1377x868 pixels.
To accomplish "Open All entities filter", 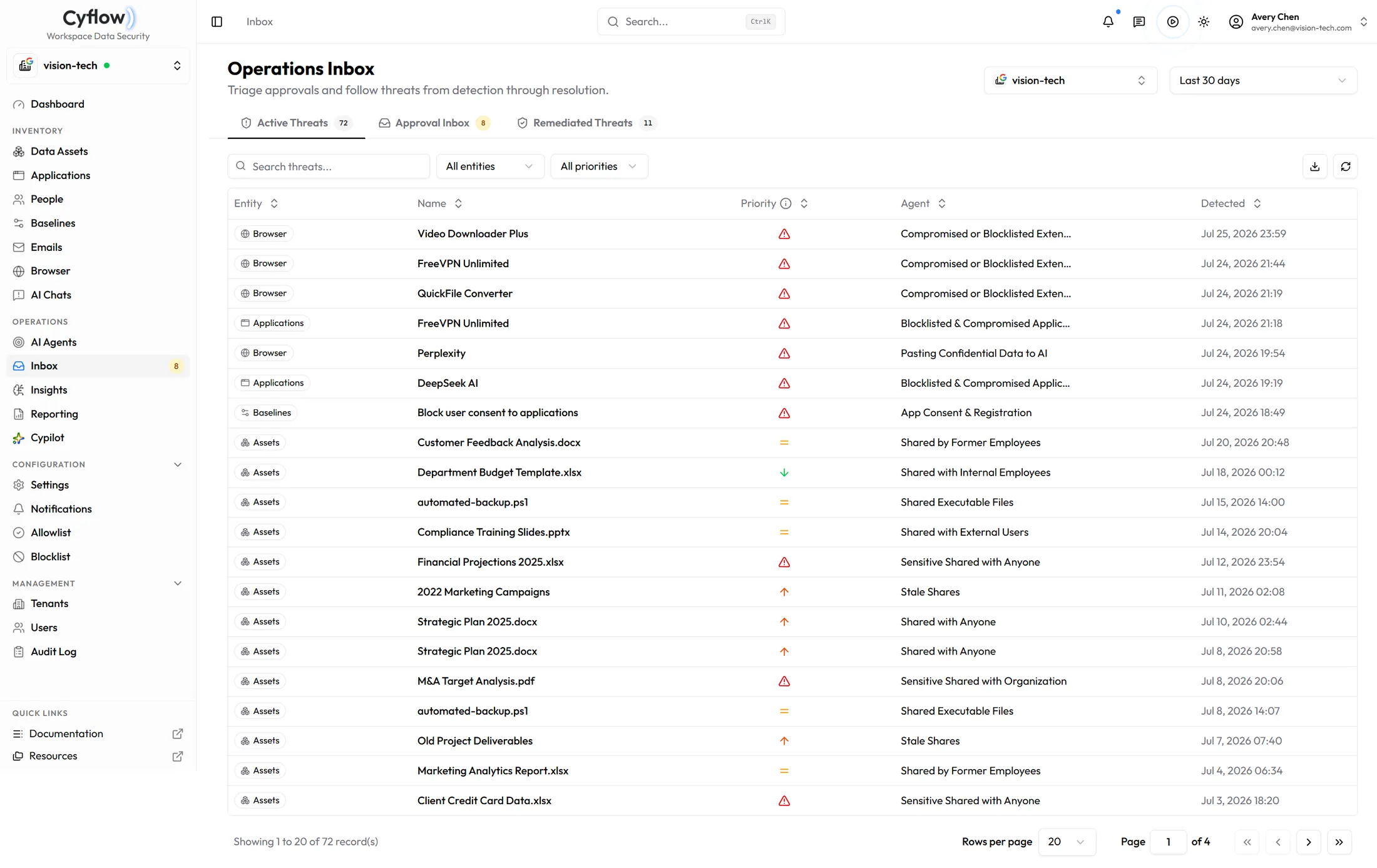I will click(x=489, y=166).
